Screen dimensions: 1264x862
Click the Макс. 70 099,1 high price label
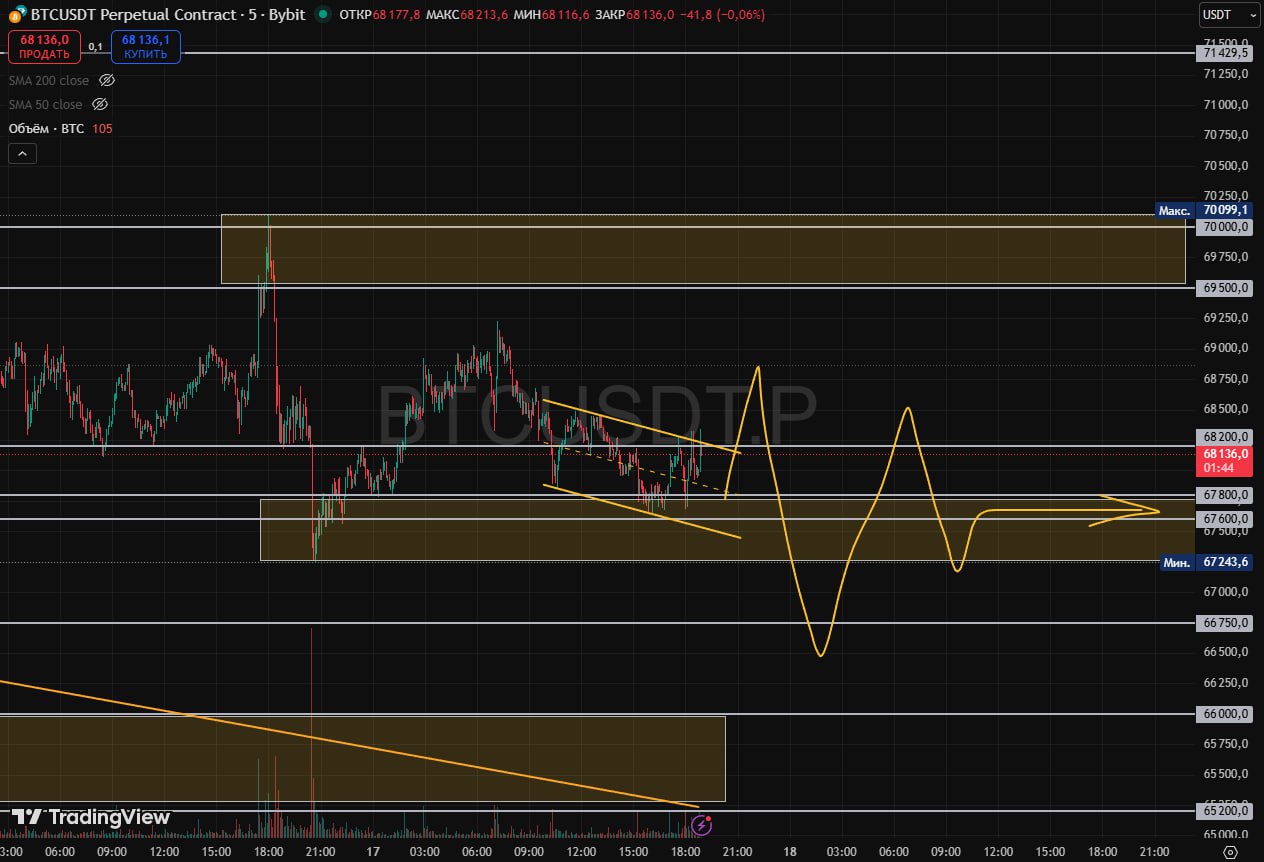1204,210
